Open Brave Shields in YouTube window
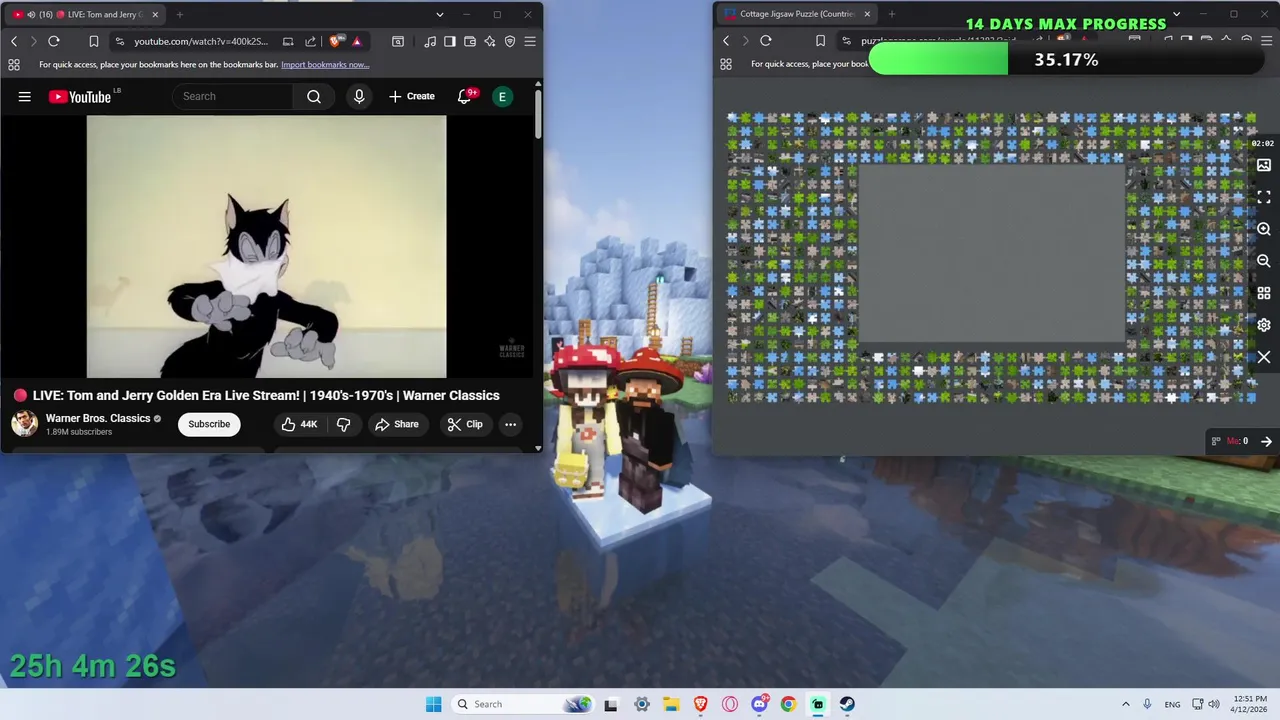Screen dimensions: 1280x720 [335, 41]
